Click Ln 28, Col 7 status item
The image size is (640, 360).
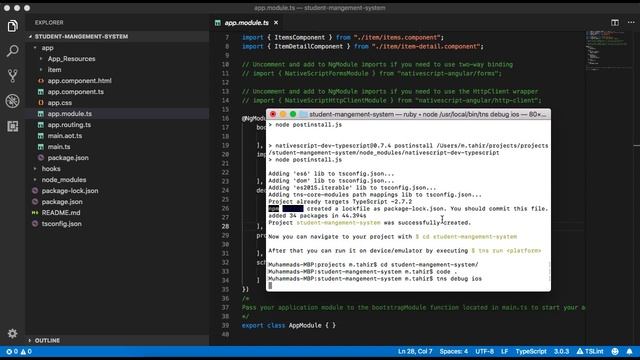(x=415, y=351)
